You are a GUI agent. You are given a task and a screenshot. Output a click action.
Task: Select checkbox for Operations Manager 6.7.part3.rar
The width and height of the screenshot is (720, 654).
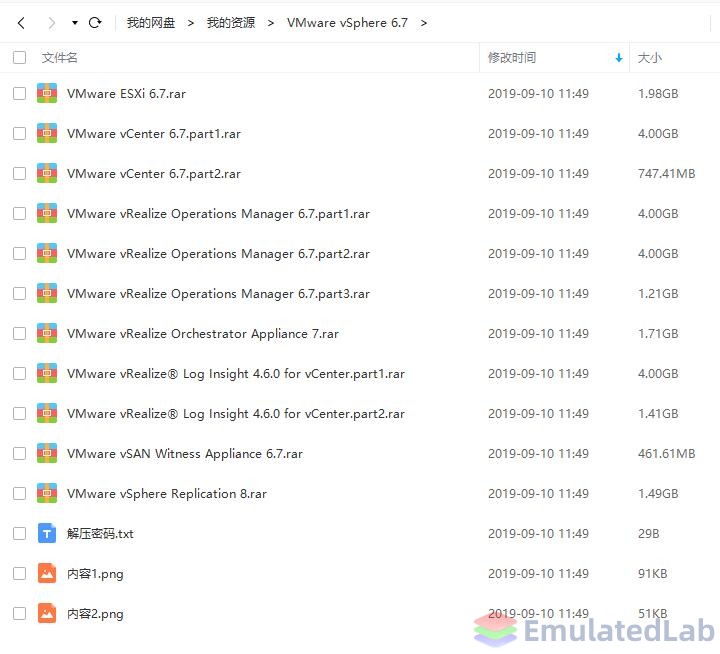click(19, 293)
